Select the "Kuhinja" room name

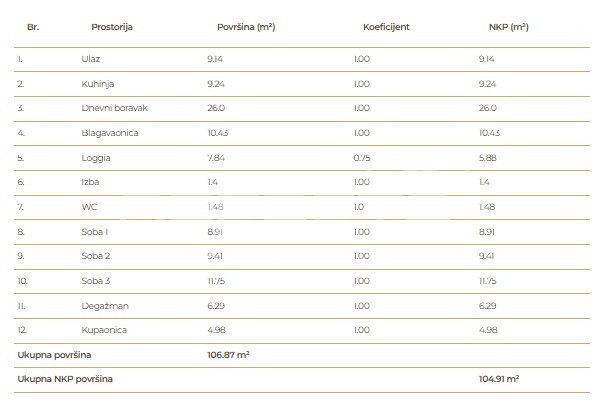(x=97, y=84)
